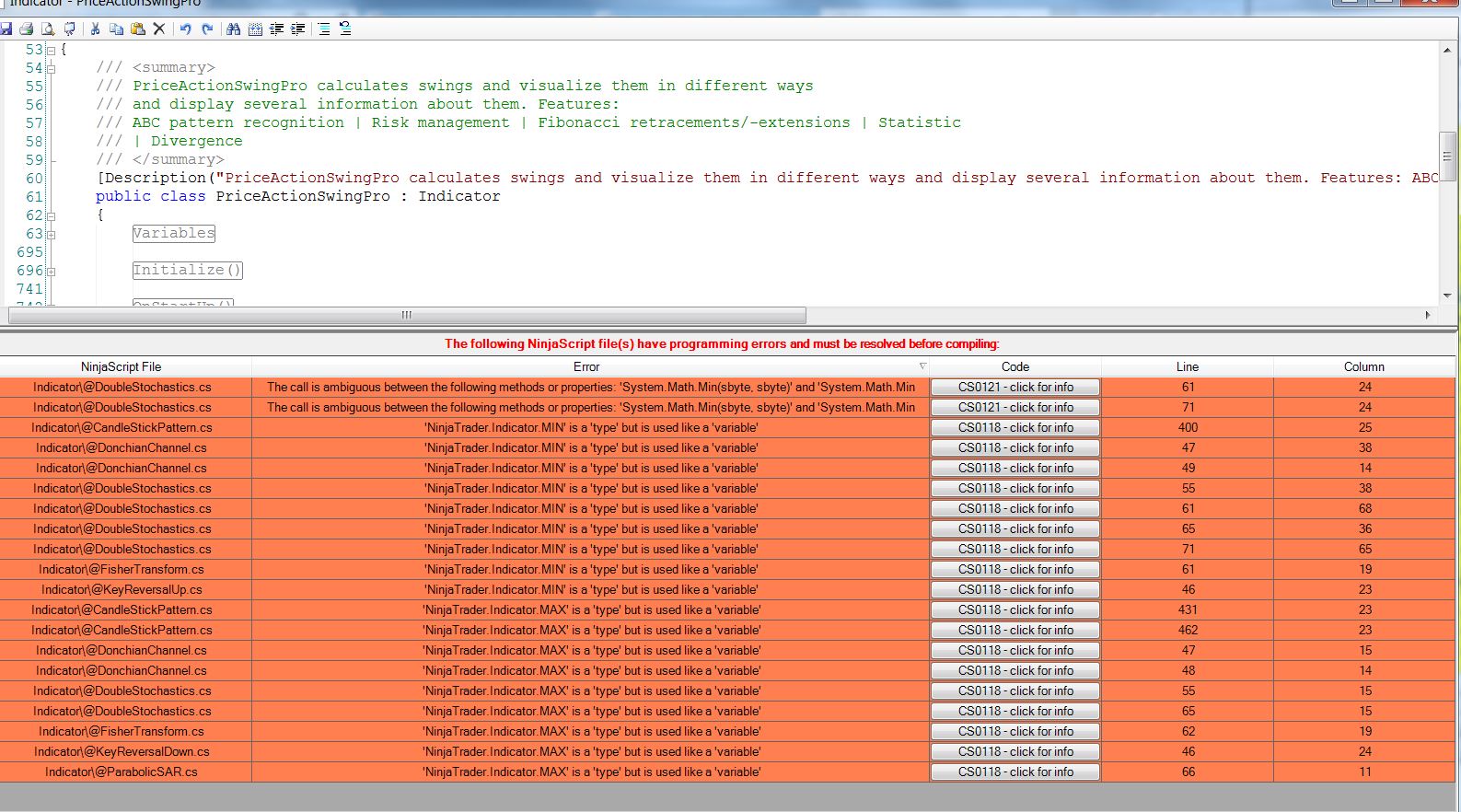The width and height of the screenshot is (1461, 812).
Task: Open CS0118 info for CandleStickPattern.cs line 400
Action: (1015, 427)
